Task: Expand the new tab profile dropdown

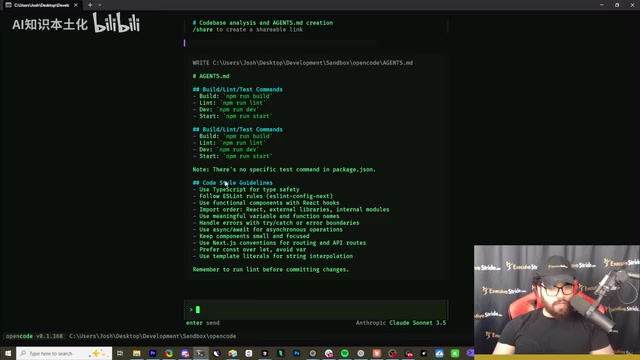Action: point(100,5)
